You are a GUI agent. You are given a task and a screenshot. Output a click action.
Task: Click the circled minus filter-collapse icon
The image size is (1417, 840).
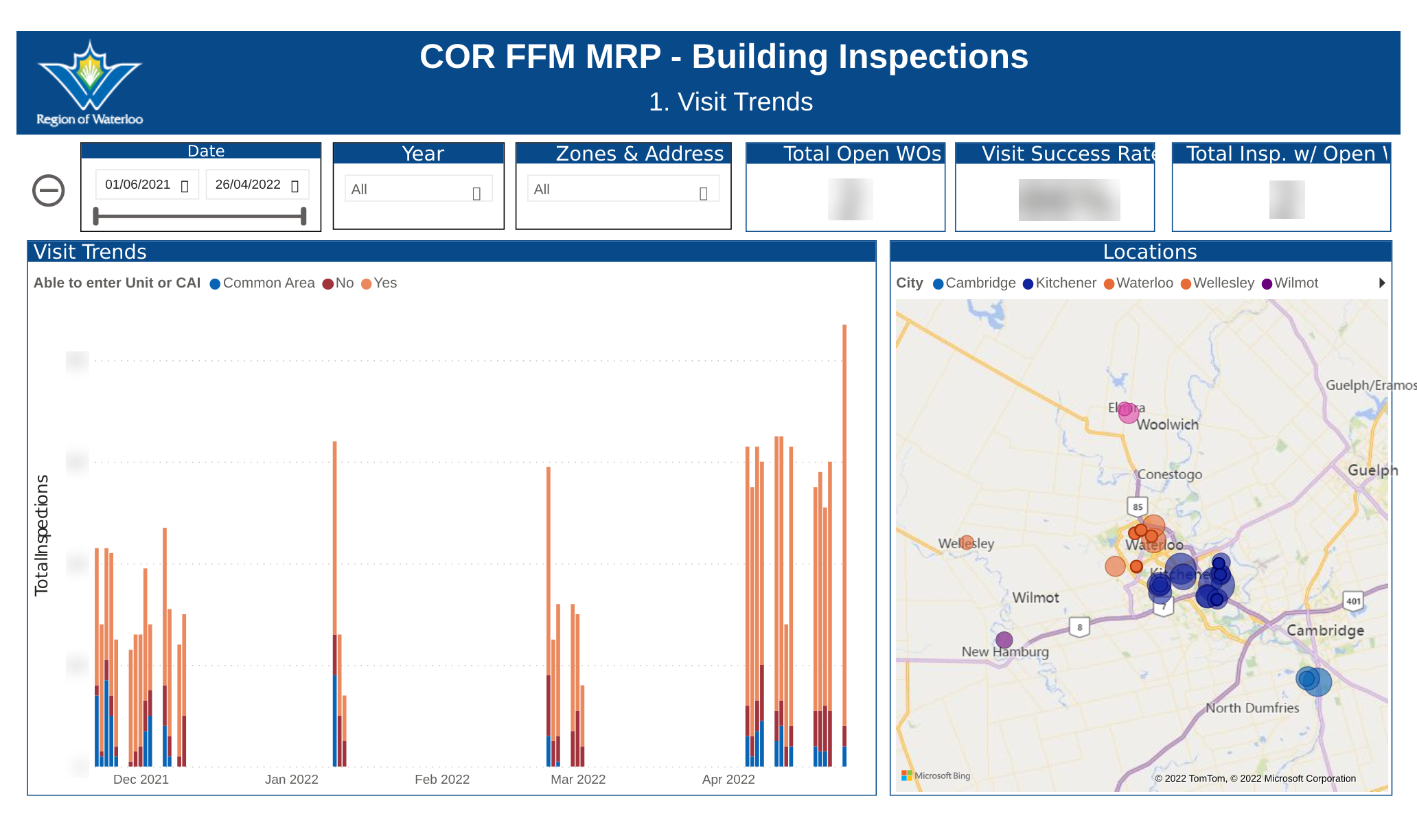click(47, 190)
